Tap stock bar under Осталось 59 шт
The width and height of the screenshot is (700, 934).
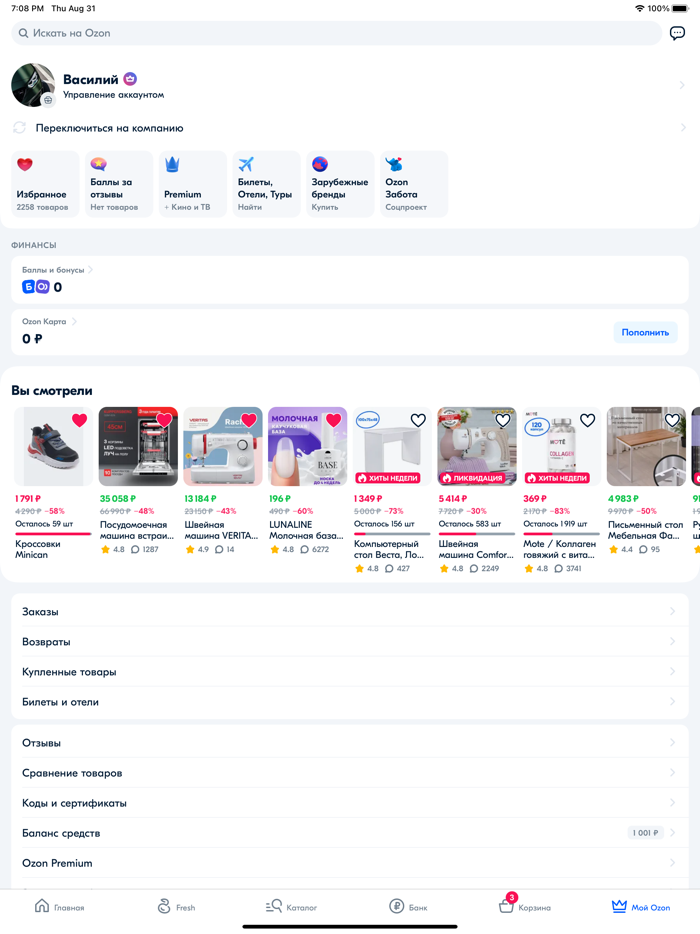(53, 534)
